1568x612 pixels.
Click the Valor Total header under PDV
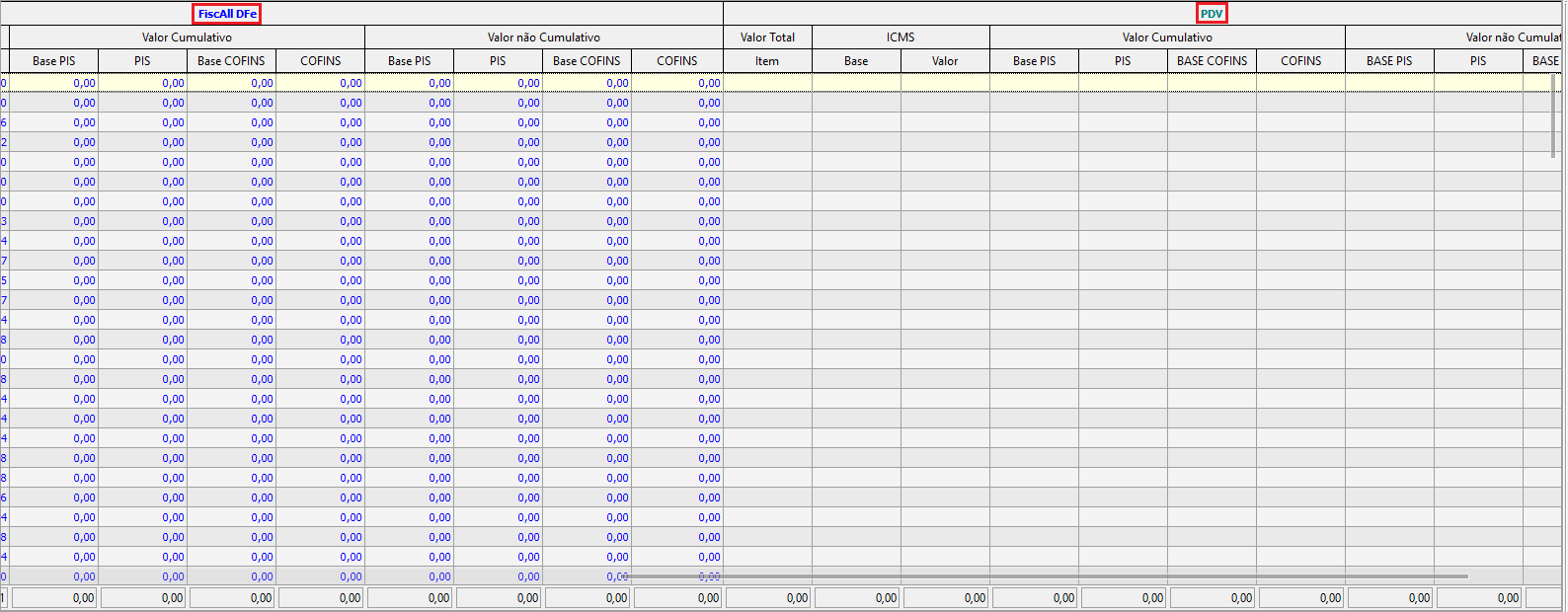click(768, 38)
